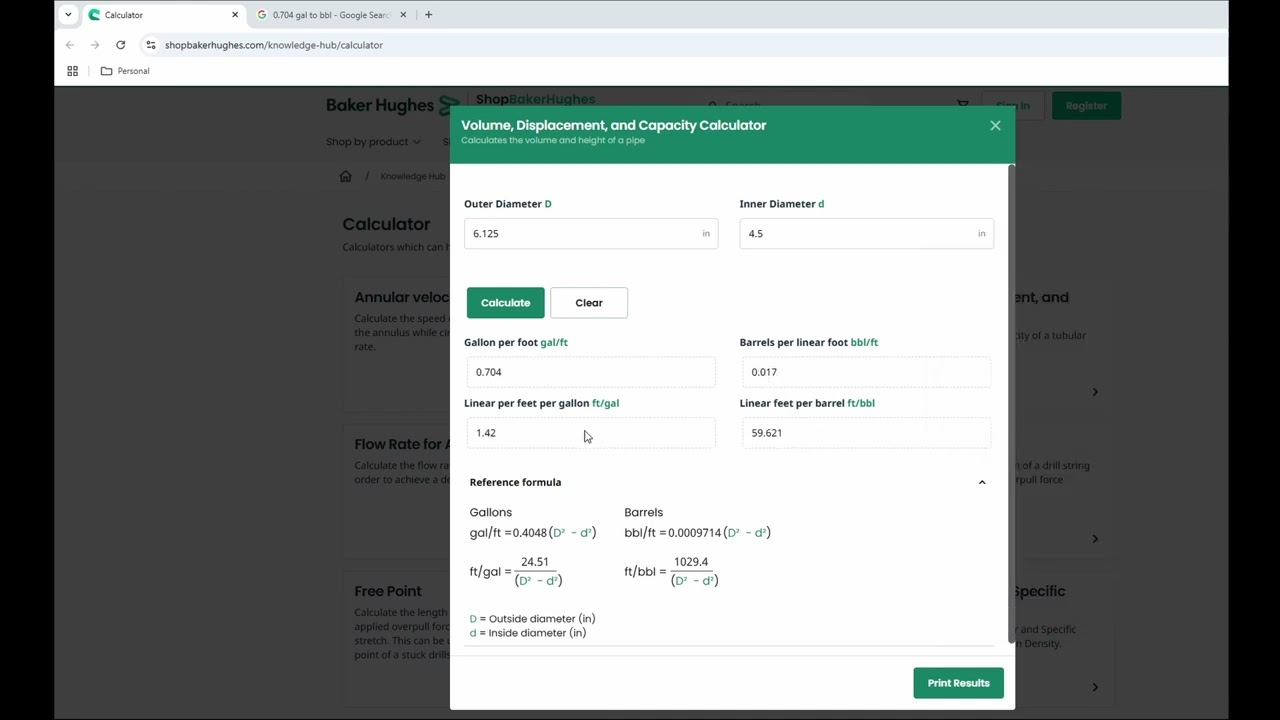Click the dialog's vertical scrollbar
Screen dimensions: 1280x720
(x=1011, y=403)
